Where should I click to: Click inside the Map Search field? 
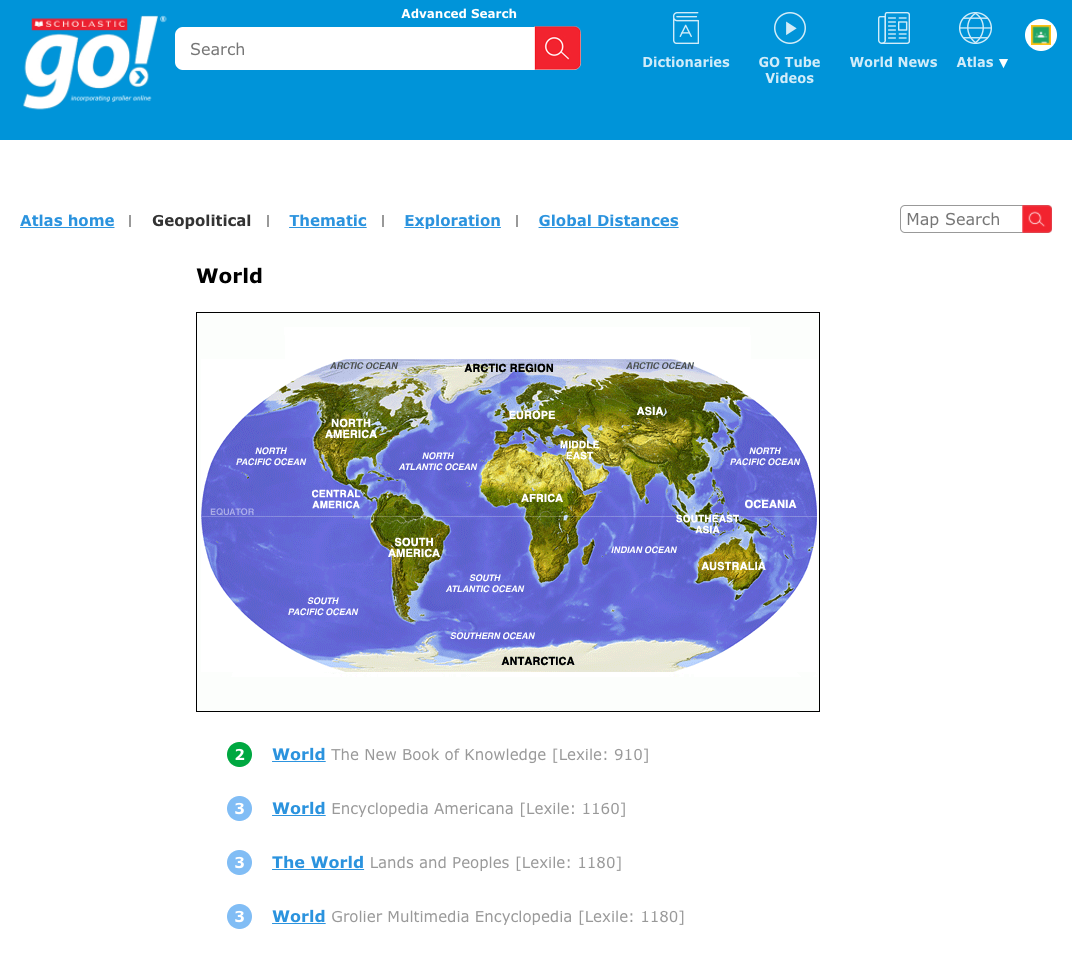point(955,219)
